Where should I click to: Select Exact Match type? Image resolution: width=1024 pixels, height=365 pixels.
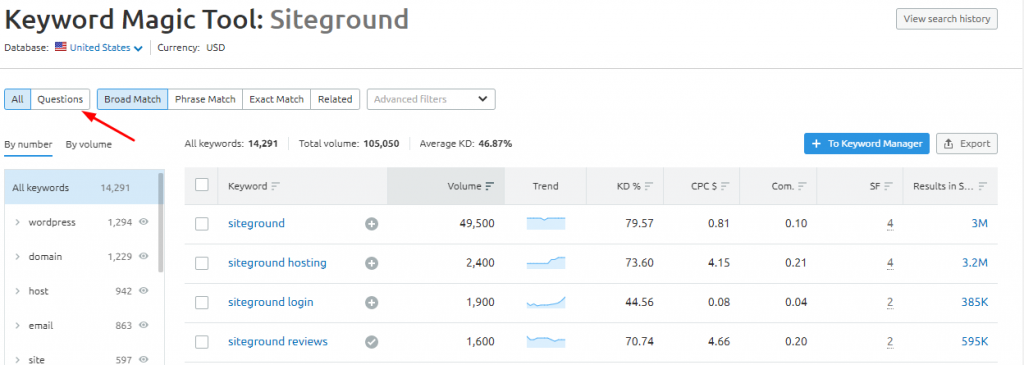point(276,99)
